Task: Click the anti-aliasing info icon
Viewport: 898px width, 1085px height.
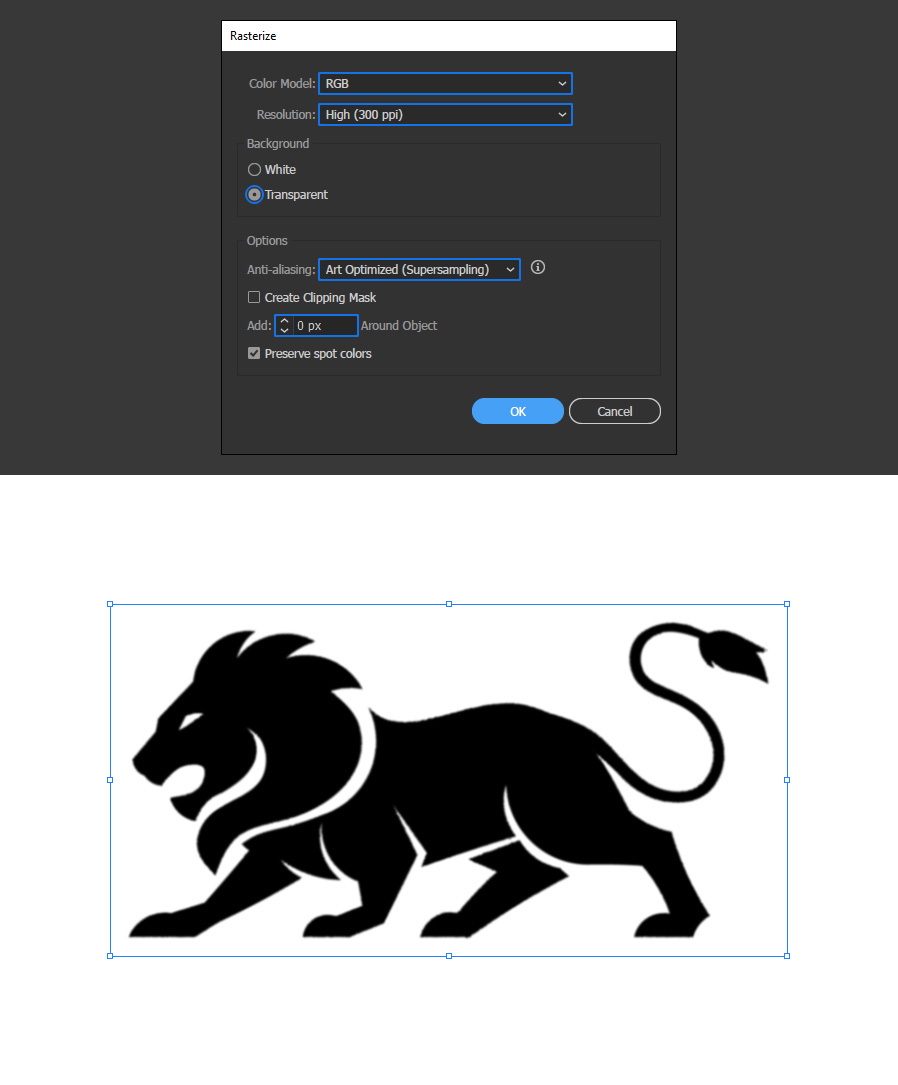Action: 538,267
